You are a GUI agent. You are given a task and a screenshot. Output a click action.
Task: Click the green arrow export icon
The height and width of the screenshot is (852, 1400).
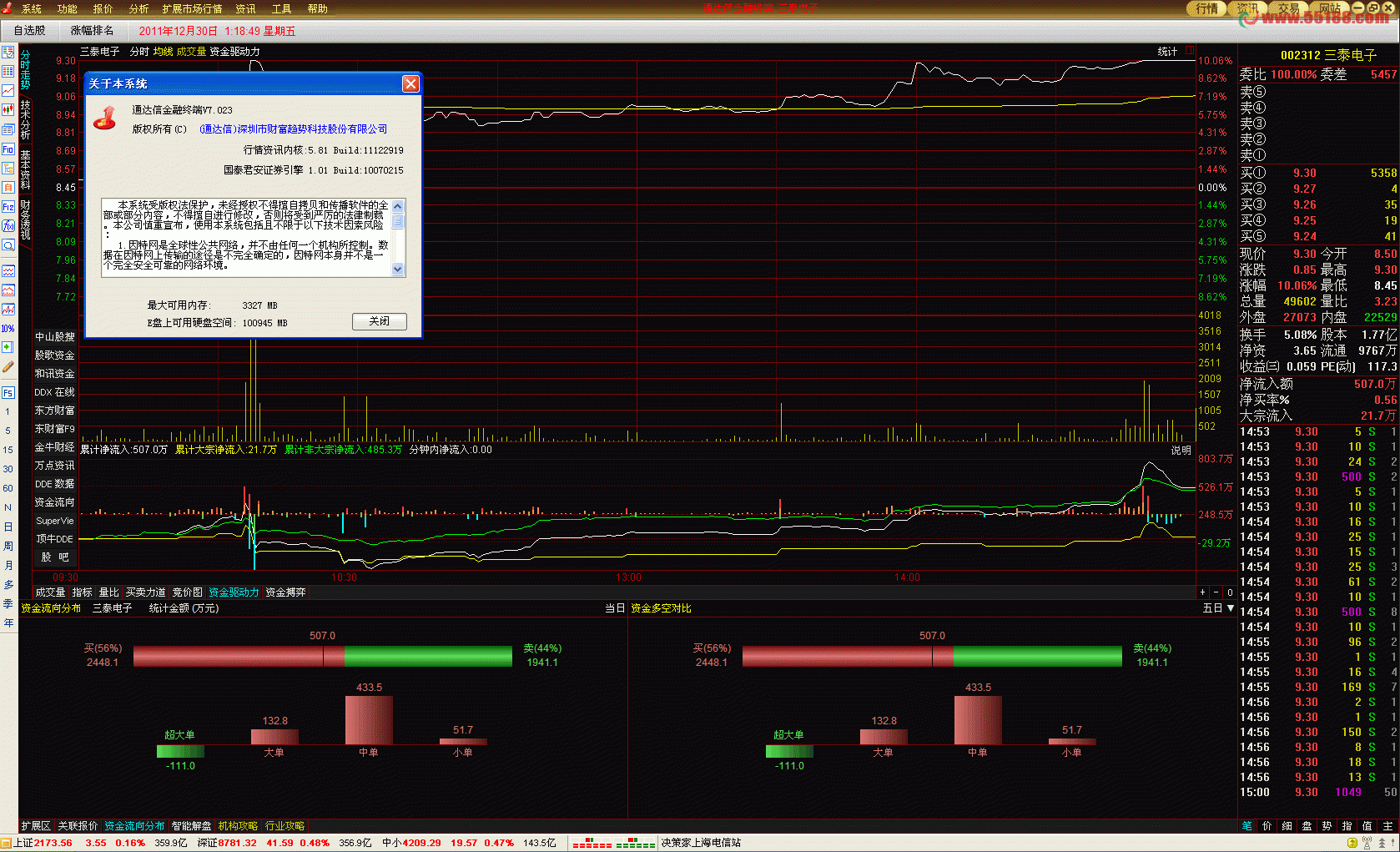point(8,347)
